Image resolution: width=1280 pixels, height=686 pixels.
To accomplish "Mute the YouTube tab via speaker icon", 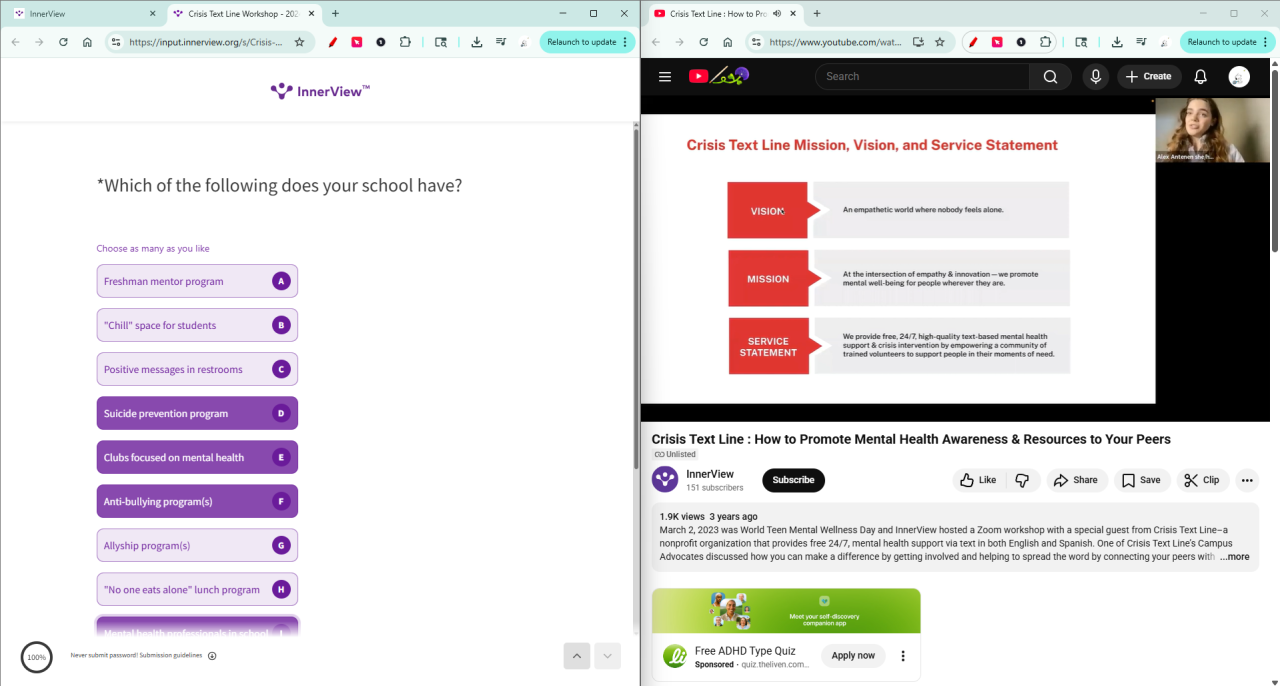I will pyautogui.click(x=777, y=14).
